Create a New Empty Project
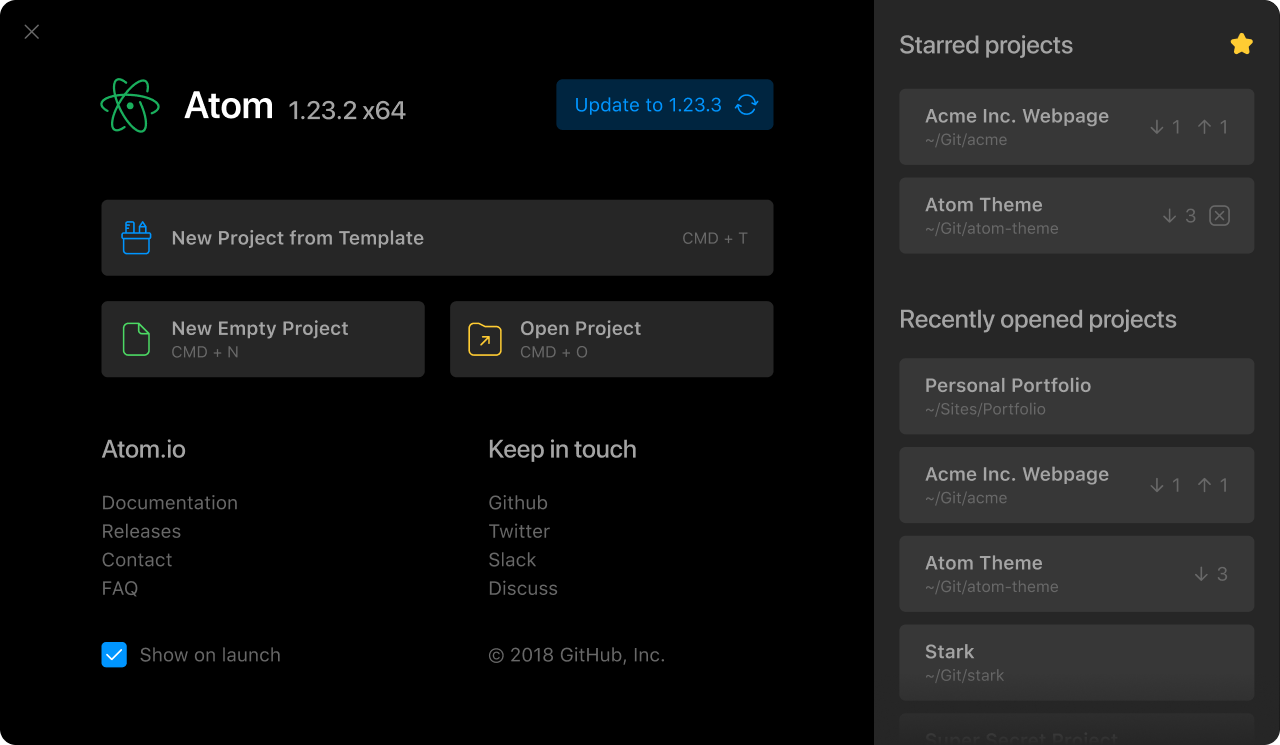1280x745 pixels. point(263,339)
